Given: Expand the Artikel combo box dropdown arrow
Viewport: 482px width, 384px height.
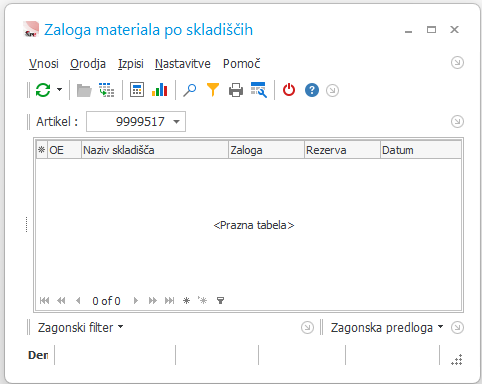Looking at the screenshot, I should click(177, 122).
